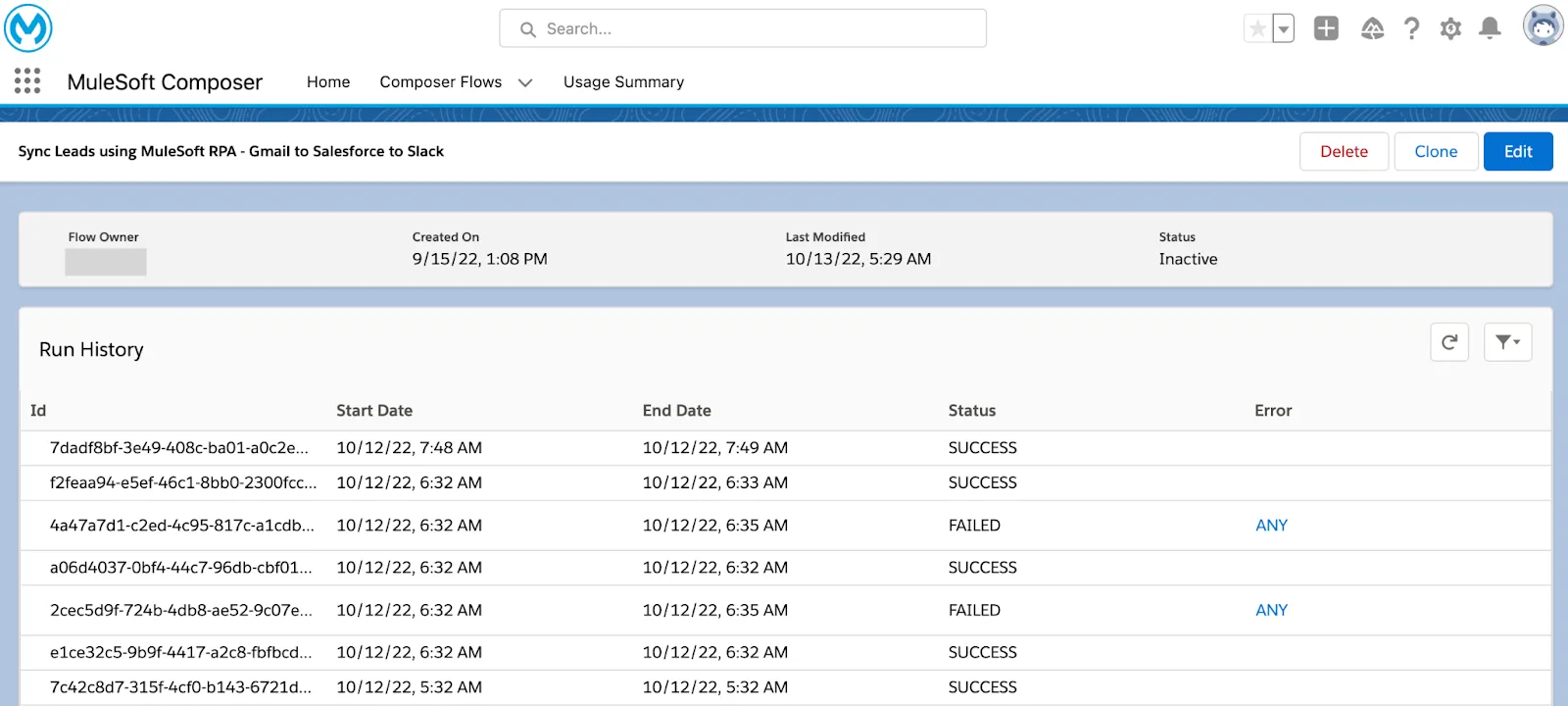Expand the favorites list dropdown arrow

(1283, 28)
